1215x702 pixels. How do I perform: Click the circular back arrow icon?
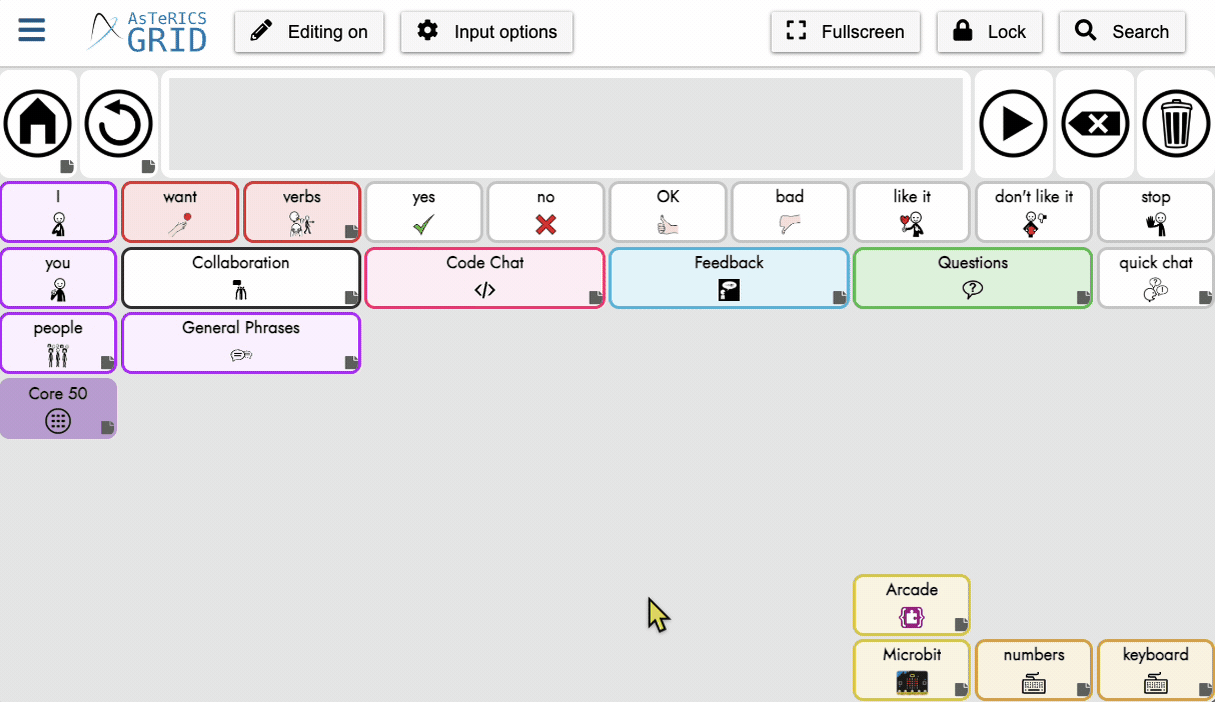(118, 124)
